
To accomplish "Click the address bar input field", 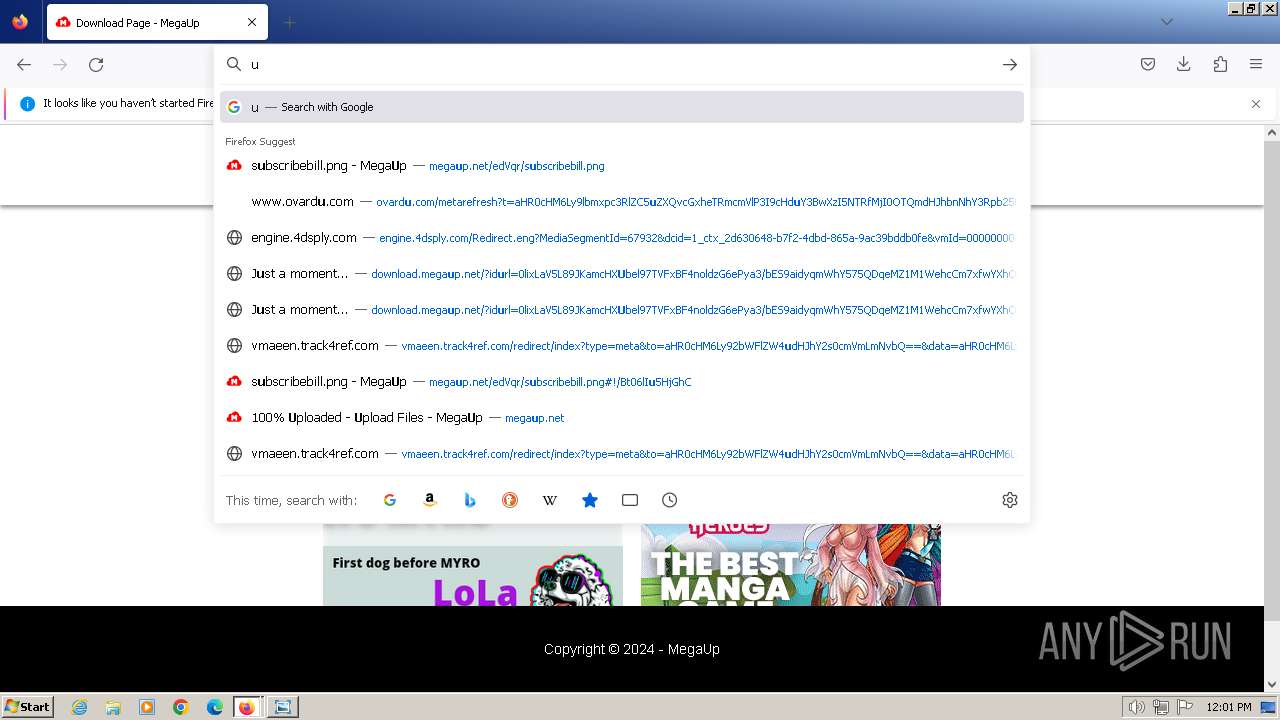I will pos(620,64).
